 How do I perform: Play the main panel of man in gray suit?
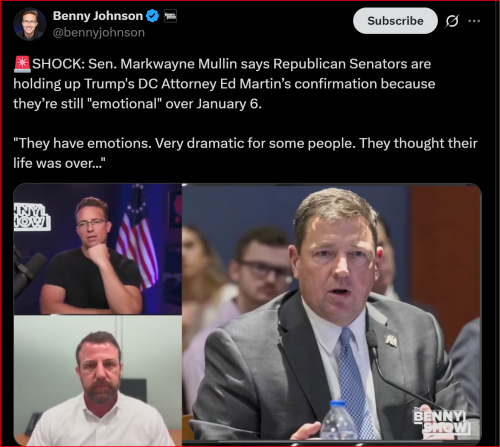point(332,313)
